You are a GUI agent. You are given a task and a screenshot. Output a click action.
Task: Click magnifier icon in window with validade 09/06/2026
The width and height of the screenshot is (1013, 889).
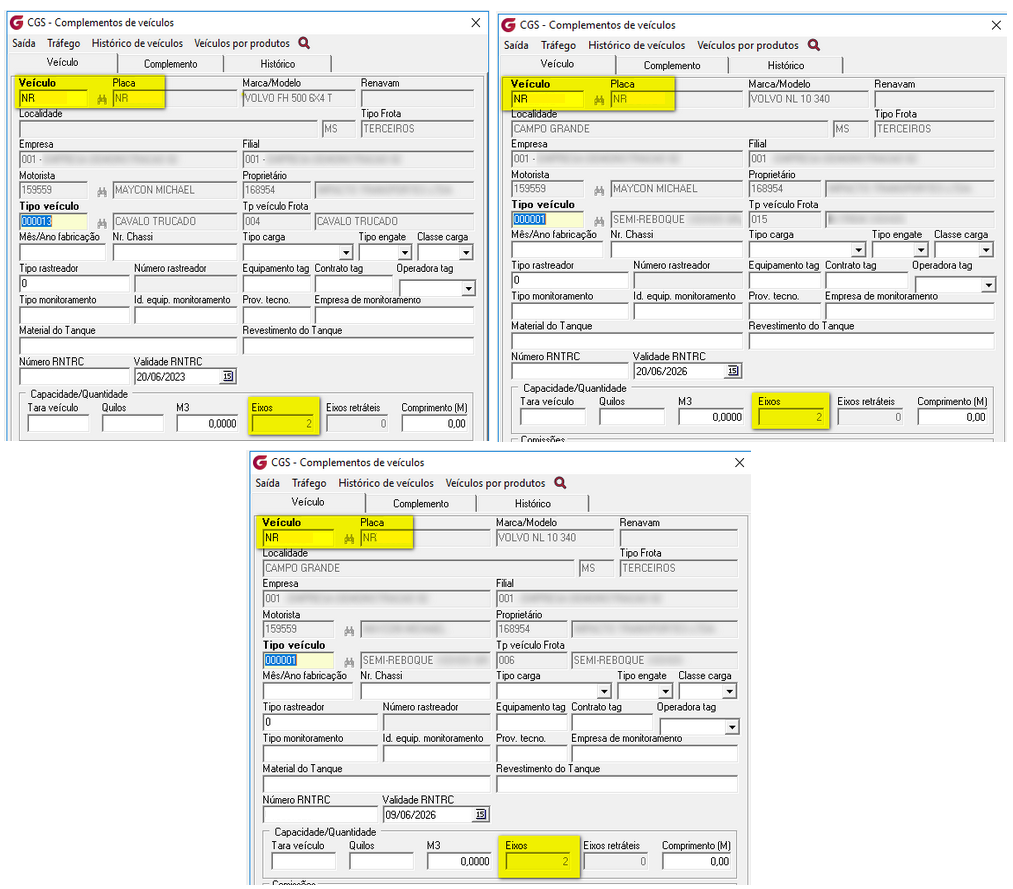[x=560, y=483]
